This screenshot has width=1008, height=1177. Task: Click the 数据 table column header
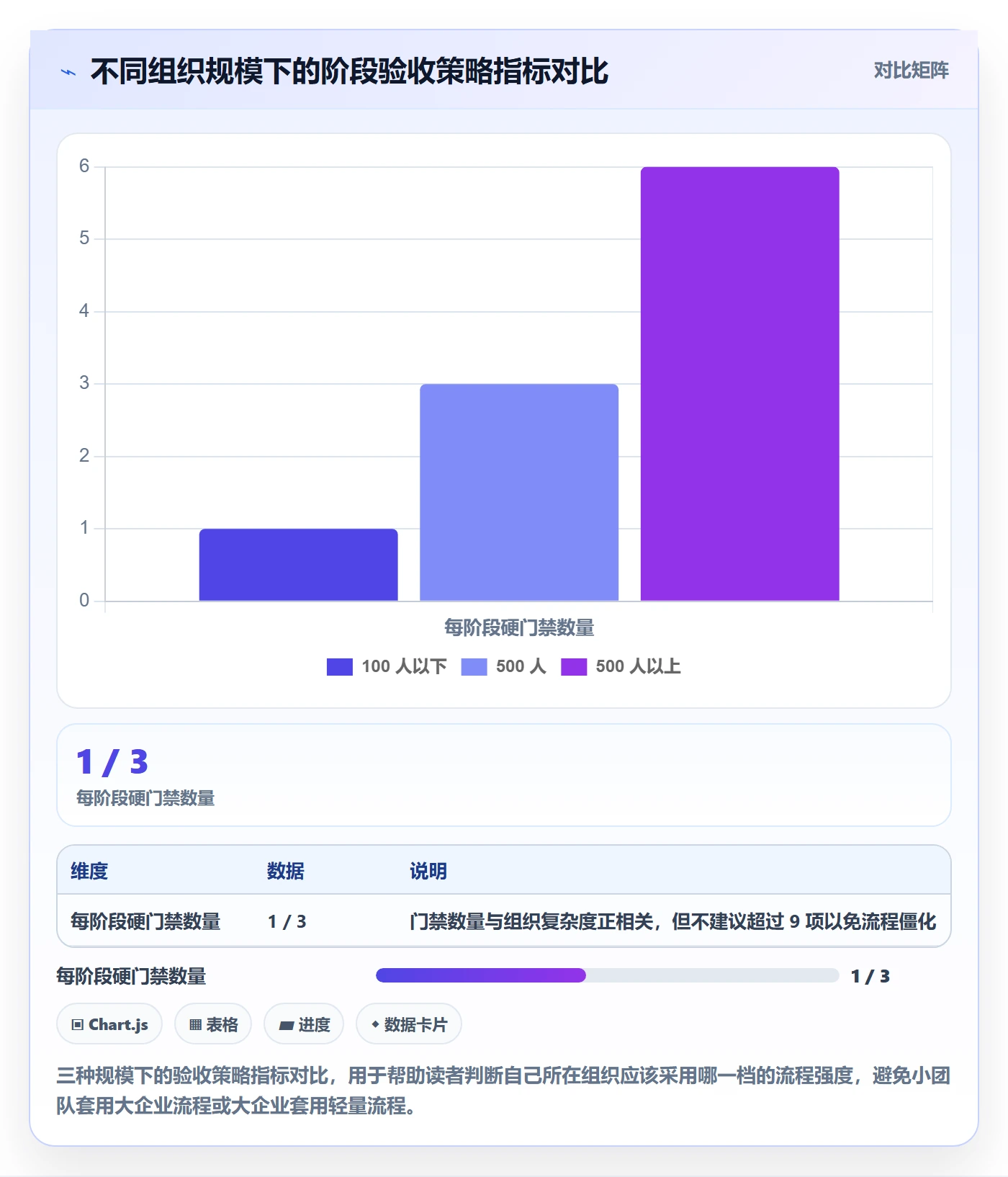(x=286, y=871)
